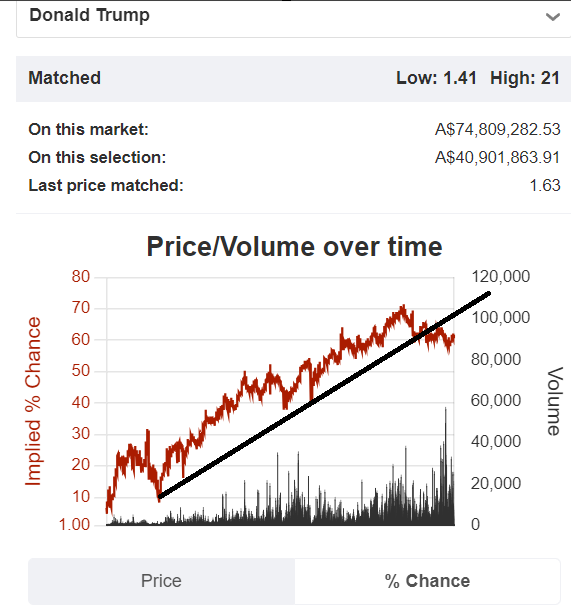
Task: Click the Price/Volume over time title
Action: coord(294,247)
